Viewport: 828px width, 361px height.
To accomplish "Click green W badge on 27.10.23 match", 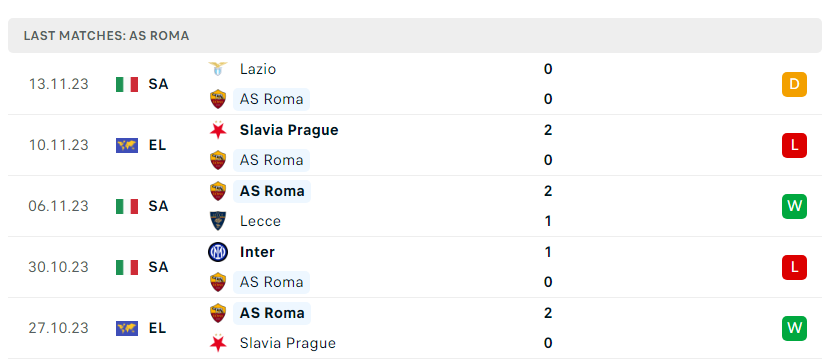I will coord(794,328).
